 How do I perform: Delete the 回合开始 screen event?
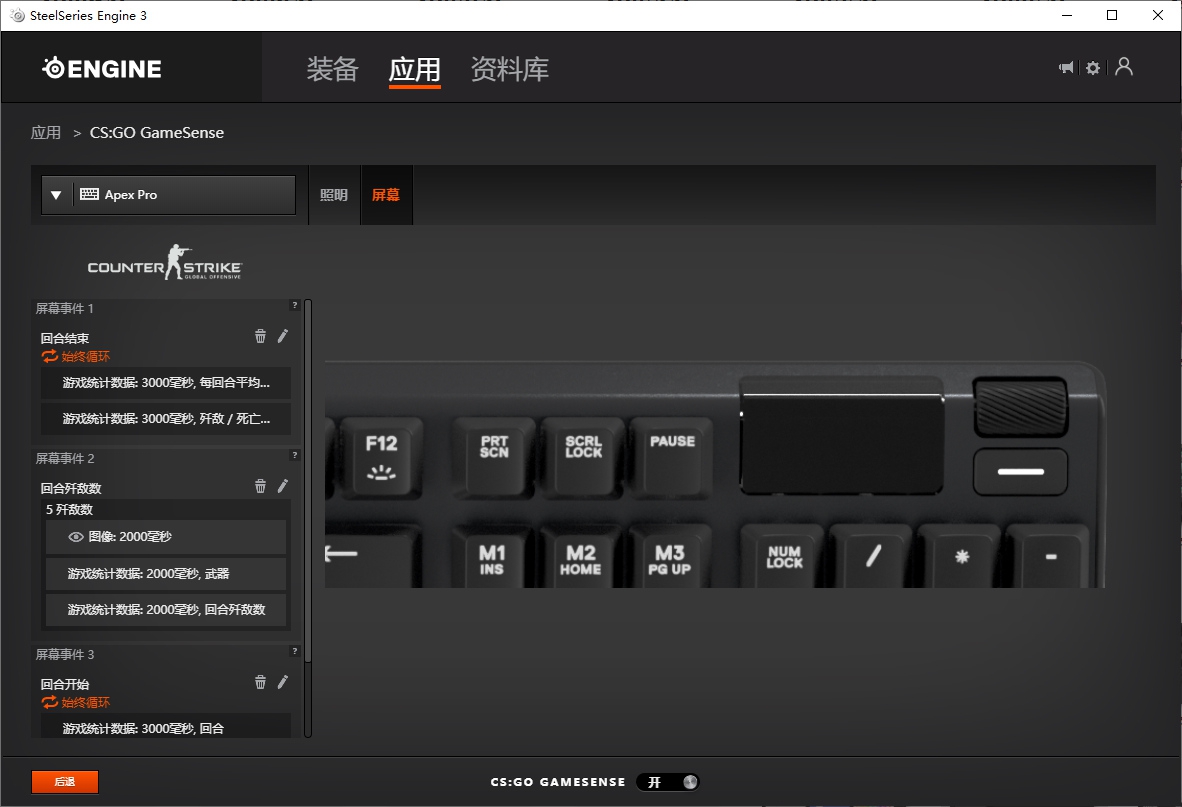tap(260, 682)
